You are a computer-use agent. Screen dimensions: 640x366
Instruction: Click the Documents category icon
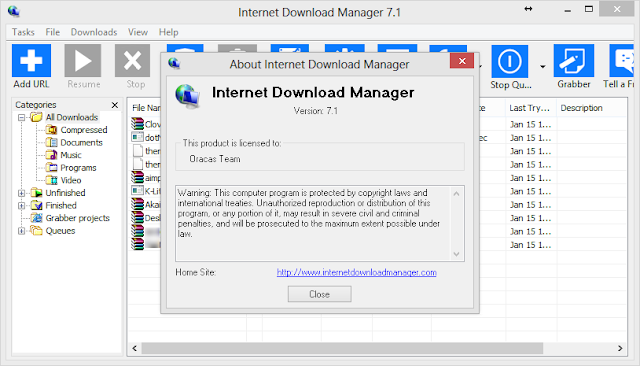point(51,142)
